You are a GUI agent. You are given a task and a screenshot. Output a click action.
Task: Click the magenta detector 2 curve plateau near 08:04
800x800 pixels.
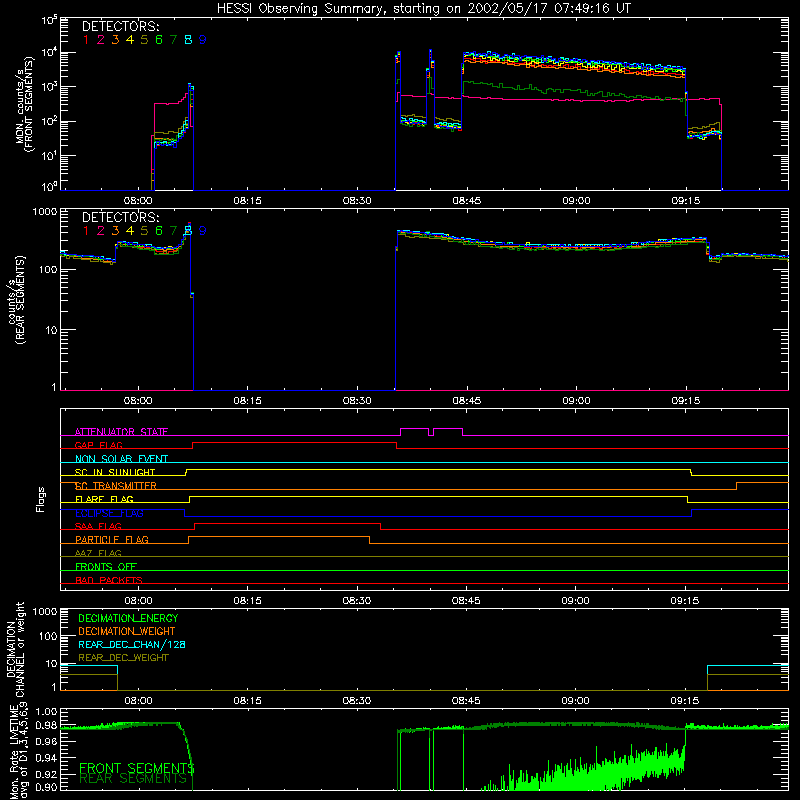click(168, 104)
